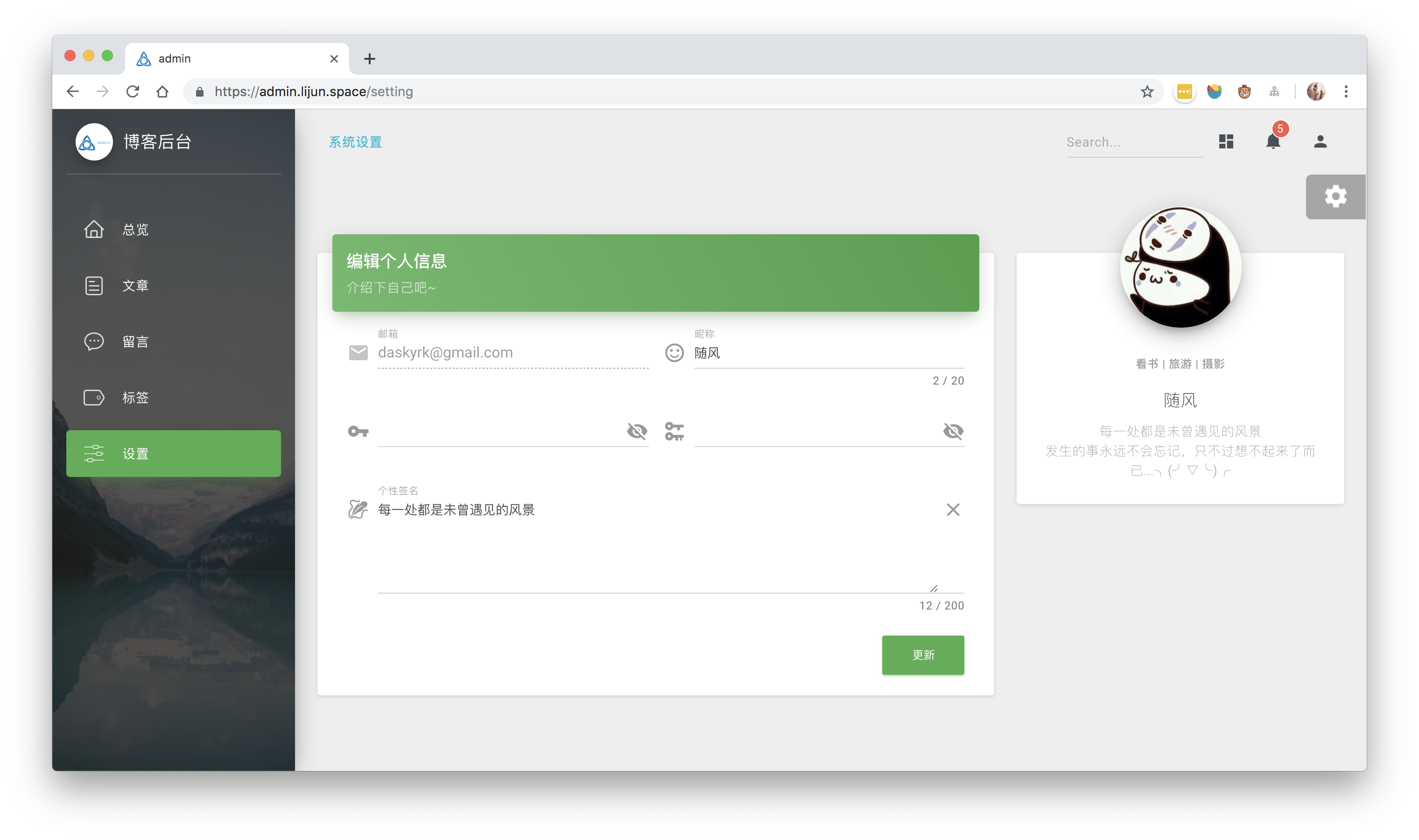Click the double-key confirm password icon

[x=674, y=431]
